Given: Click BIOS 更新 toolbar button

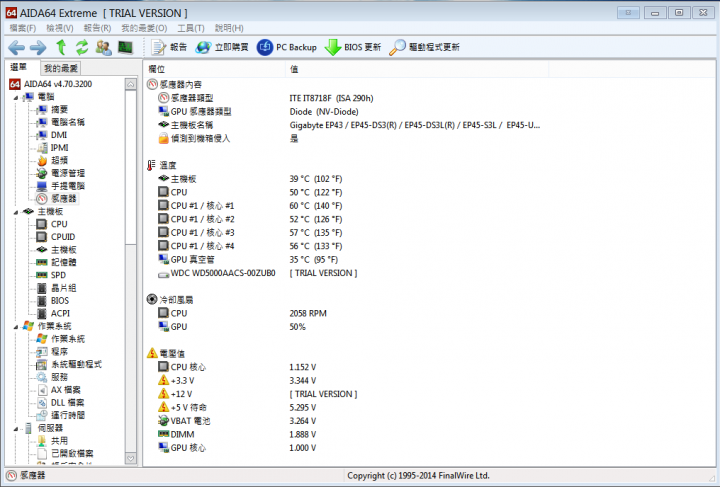Looking at the screenshot, I should tap(353, 47).
